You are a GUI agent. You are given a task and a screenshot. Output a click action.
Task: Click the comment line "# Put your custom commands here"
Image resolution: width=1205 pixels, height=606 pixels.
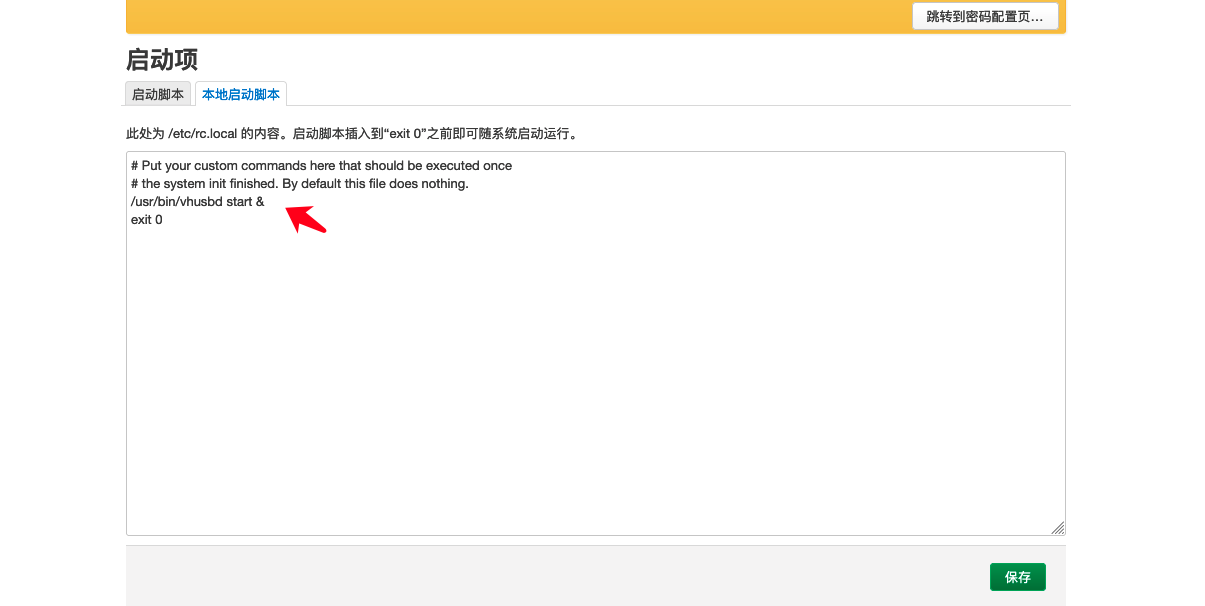321,166
